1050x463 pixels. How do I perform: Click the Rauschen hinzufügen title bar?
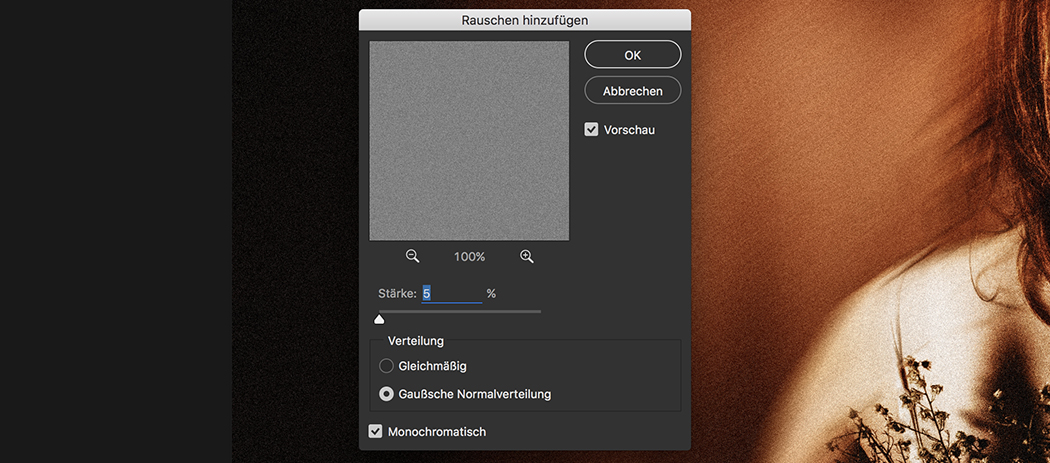coord(525,20)
